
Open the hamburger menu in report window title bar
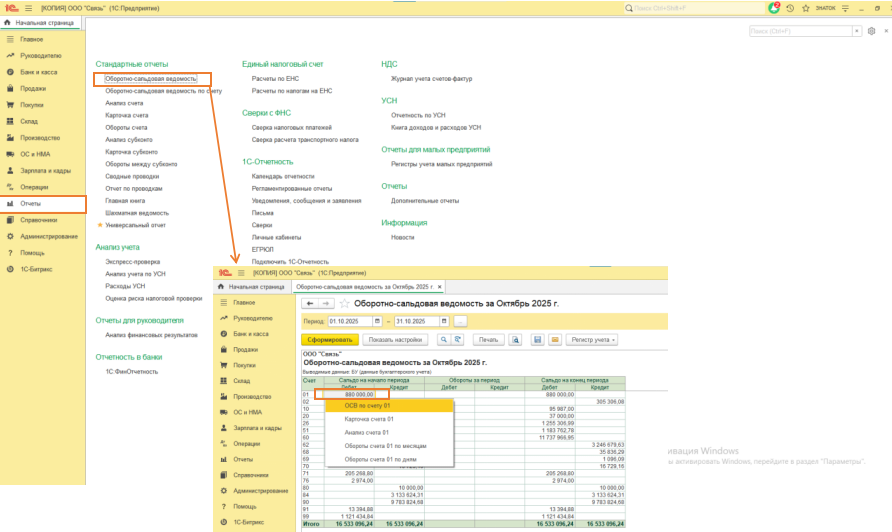click(x=241, y=273)
